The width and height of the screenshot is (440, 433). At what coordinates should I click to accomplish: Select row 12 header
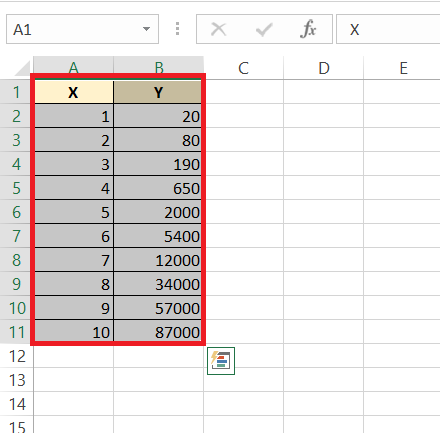[17, 356]
